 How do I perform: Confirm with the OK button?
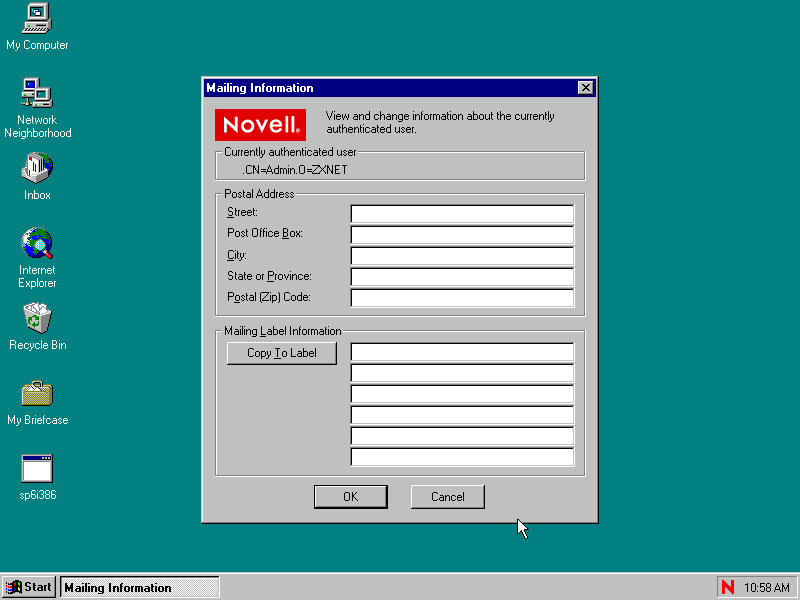[351, 497]
